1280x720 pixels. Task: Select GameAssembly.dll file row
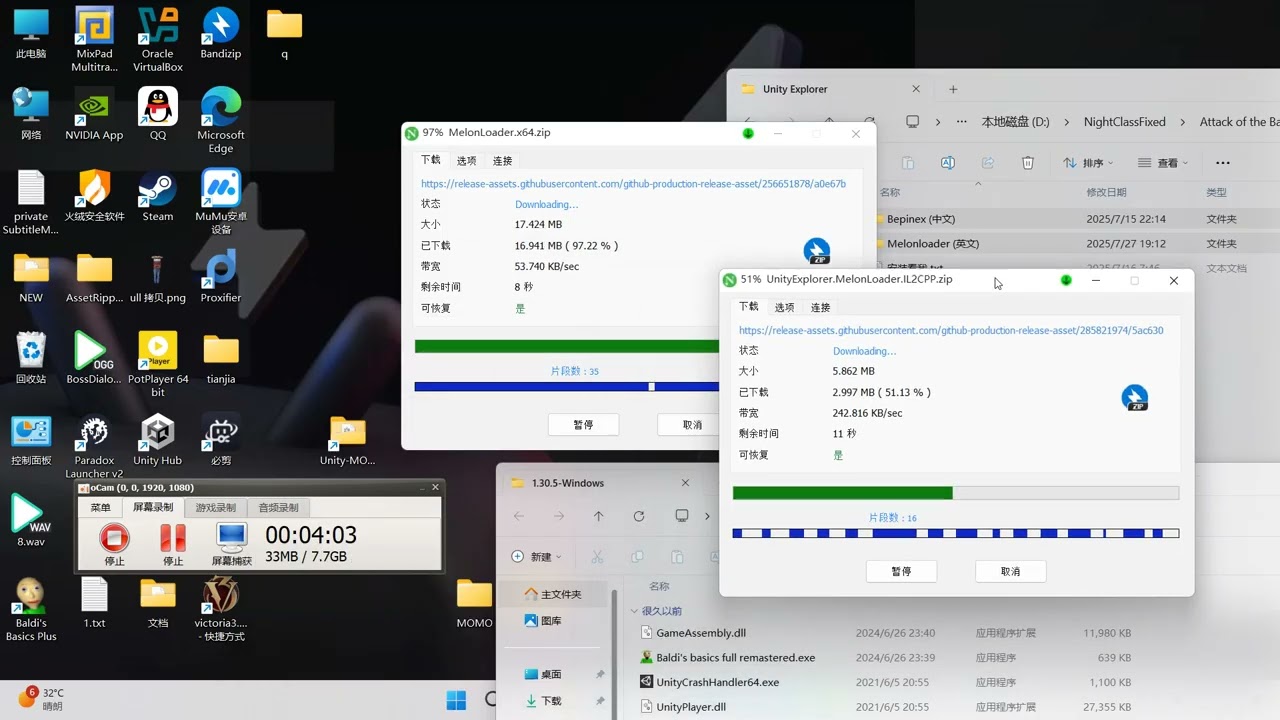[x=885, y=633]
